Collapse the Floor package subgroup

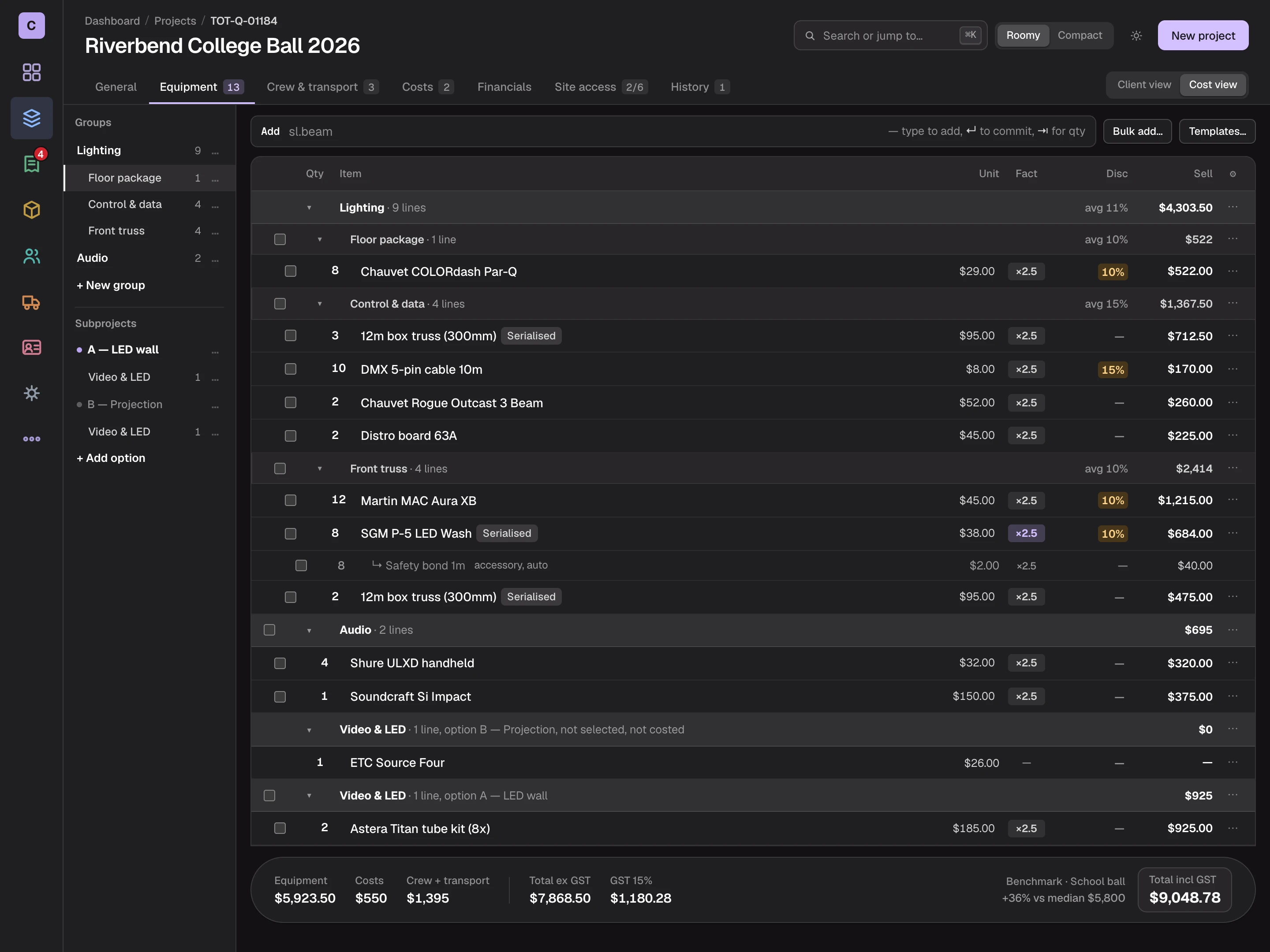320,239
